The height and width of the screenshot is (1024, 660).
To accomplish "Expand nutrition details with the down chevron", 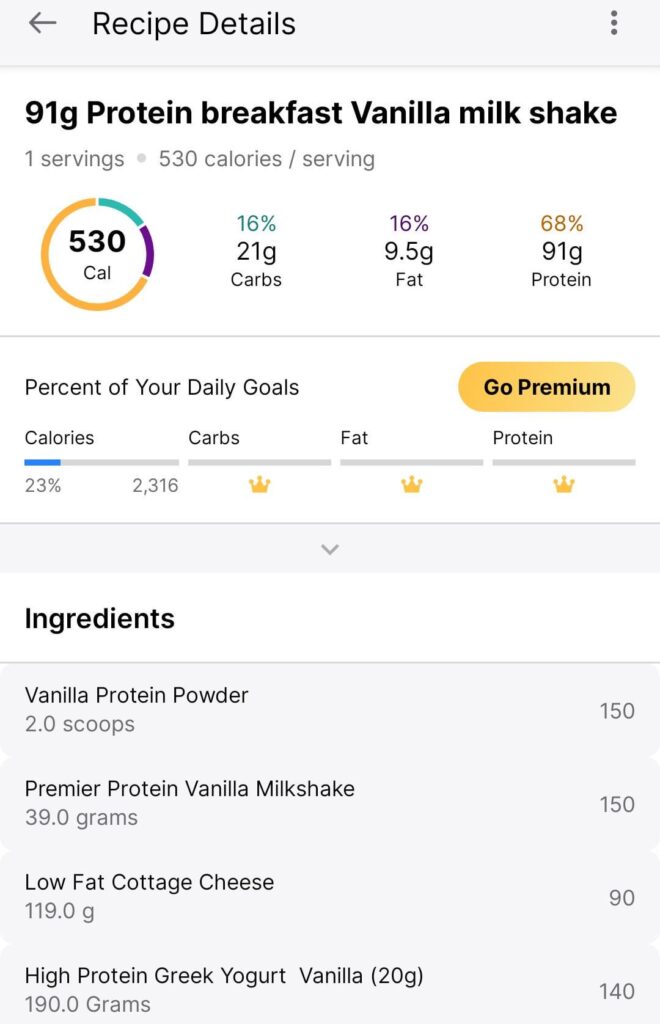I will pyautogui.click(x=330, y=549).
